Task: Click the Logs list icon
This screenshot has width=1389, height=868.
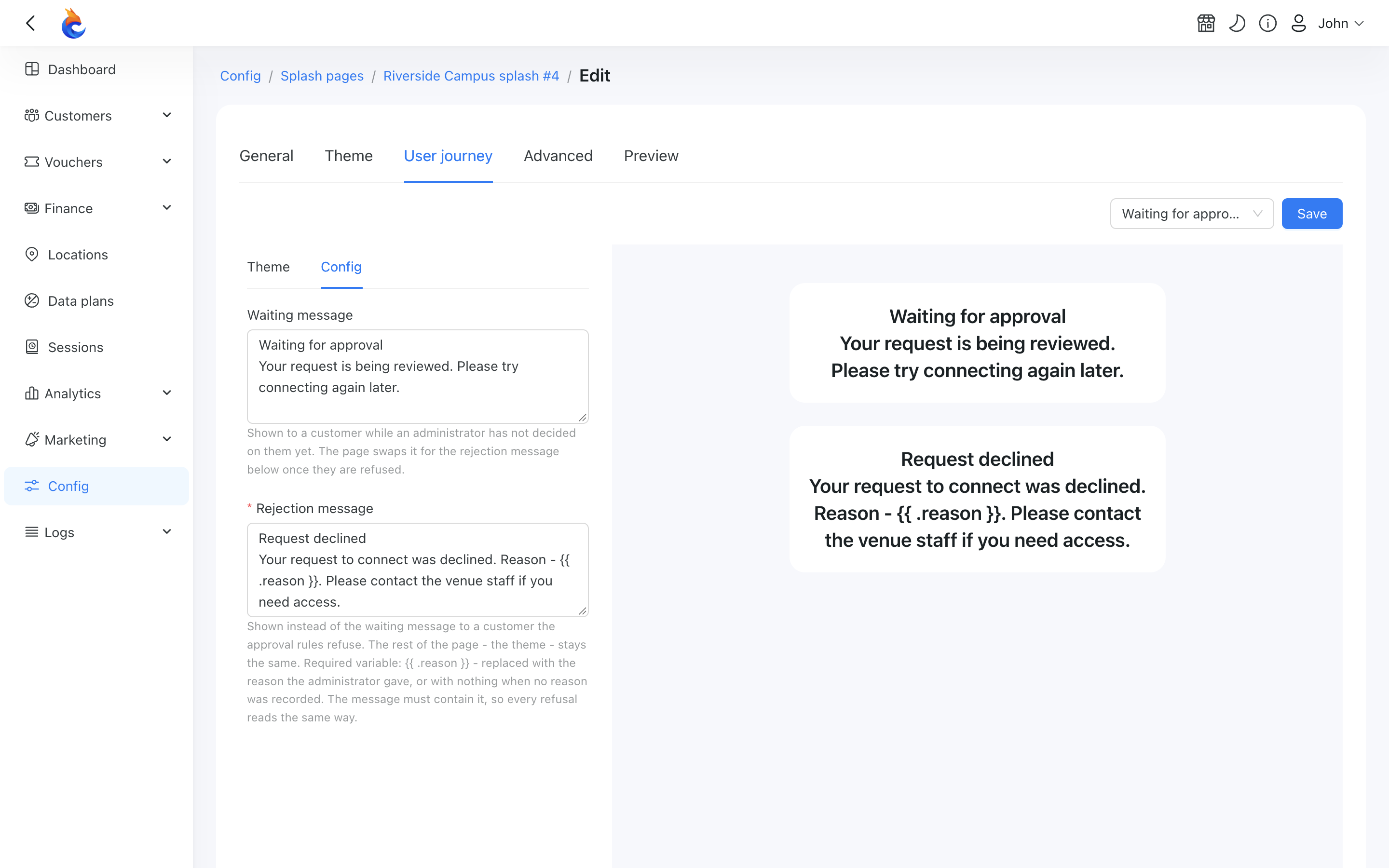Action: [x=32, y=532]
